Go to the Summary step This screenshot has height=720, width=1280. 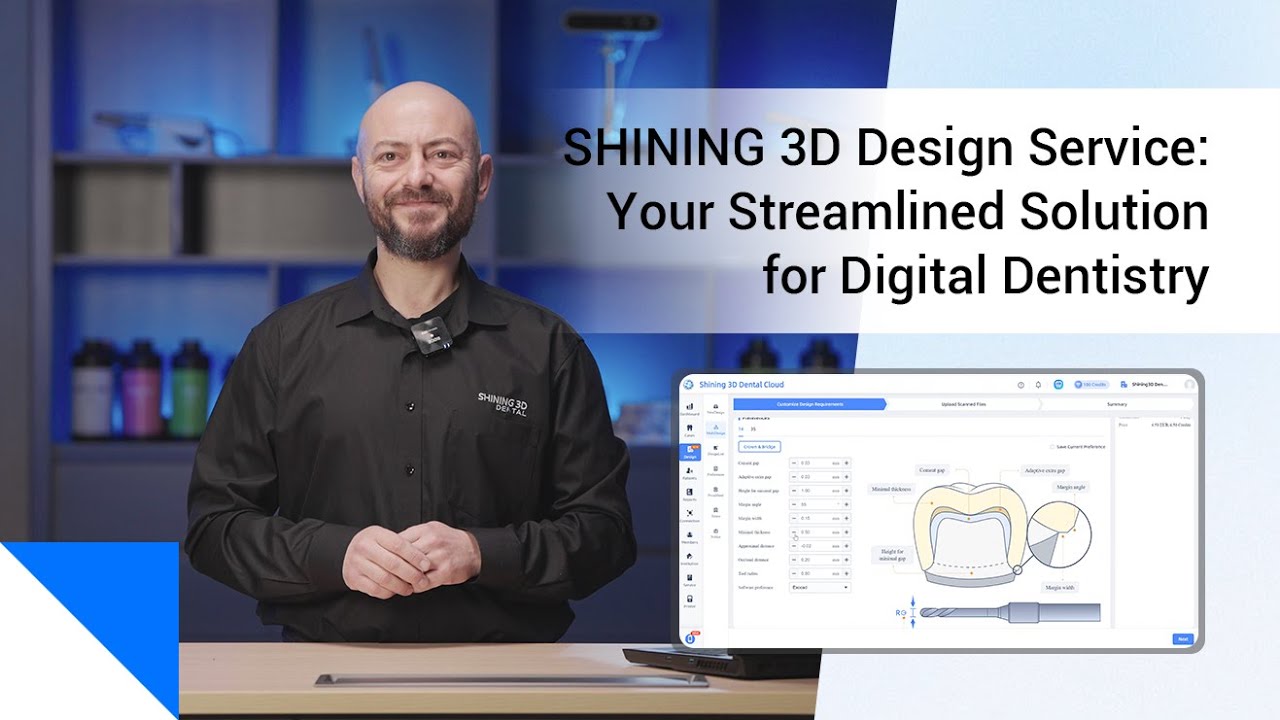(x=1118, y=404)
